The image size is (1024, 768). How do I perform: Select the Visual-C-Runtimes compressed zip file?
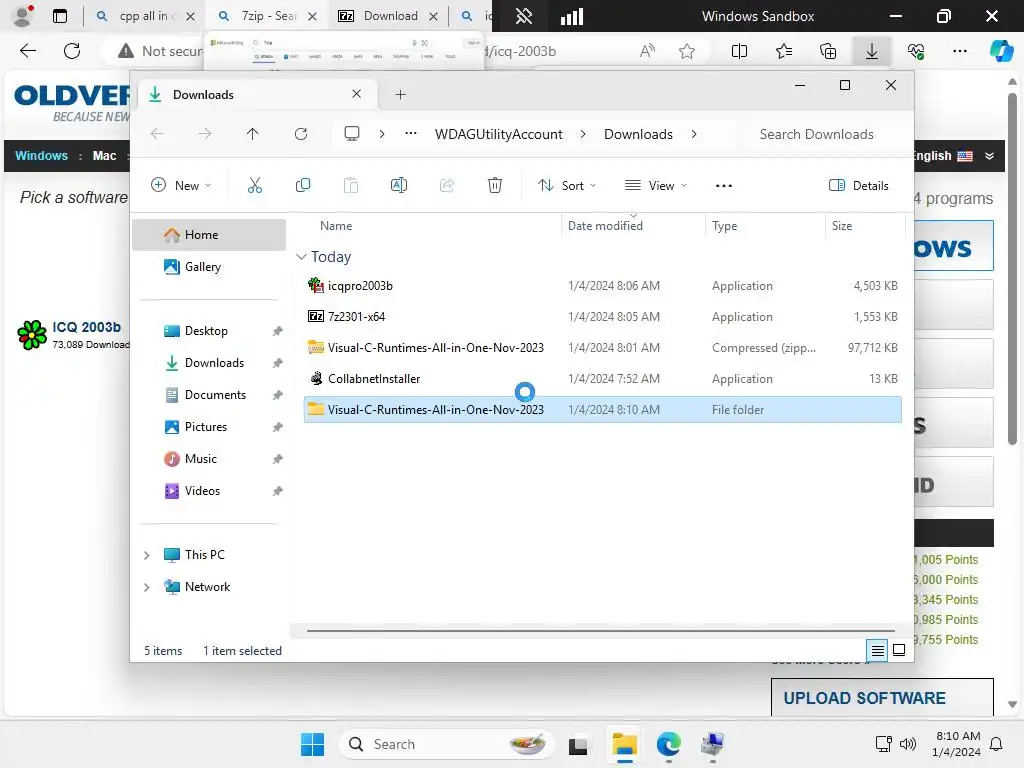tap(602, 347)
